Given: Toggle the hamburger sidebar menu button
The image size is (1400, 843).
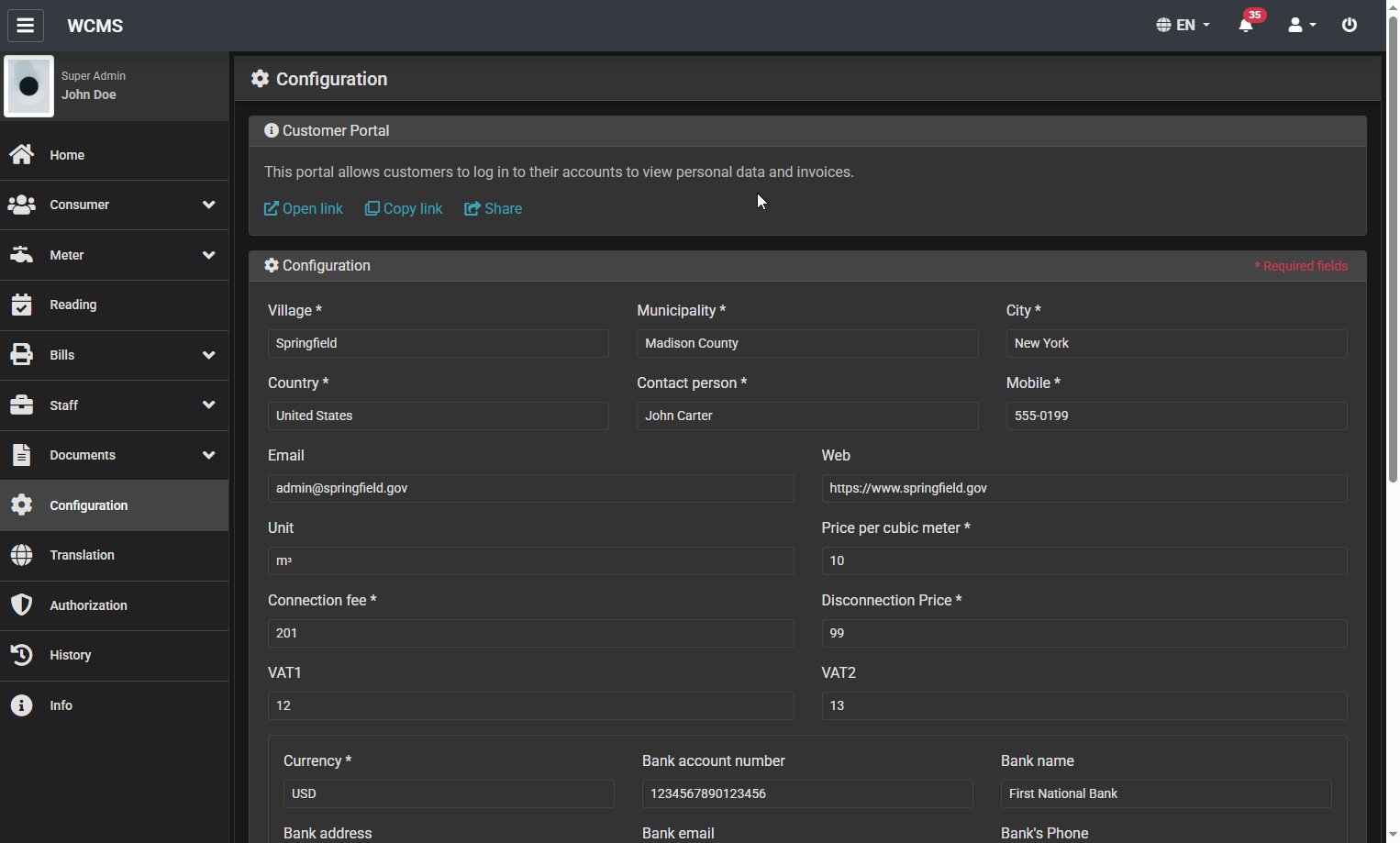Looking at the screenshot, I should [x=26, y=26].
